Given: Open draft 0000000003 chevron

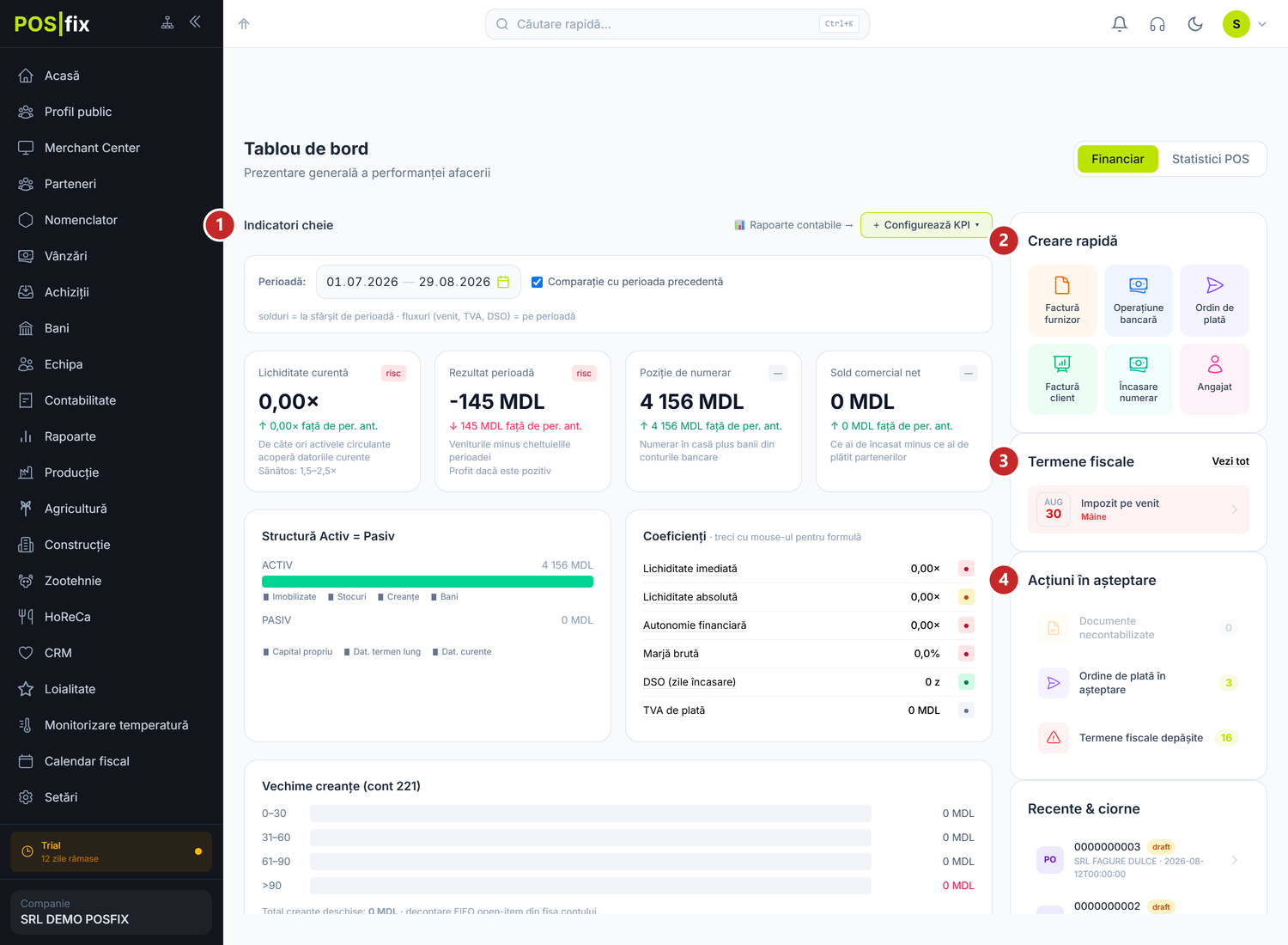Looking at the screenshot, I should [1235, 860].
